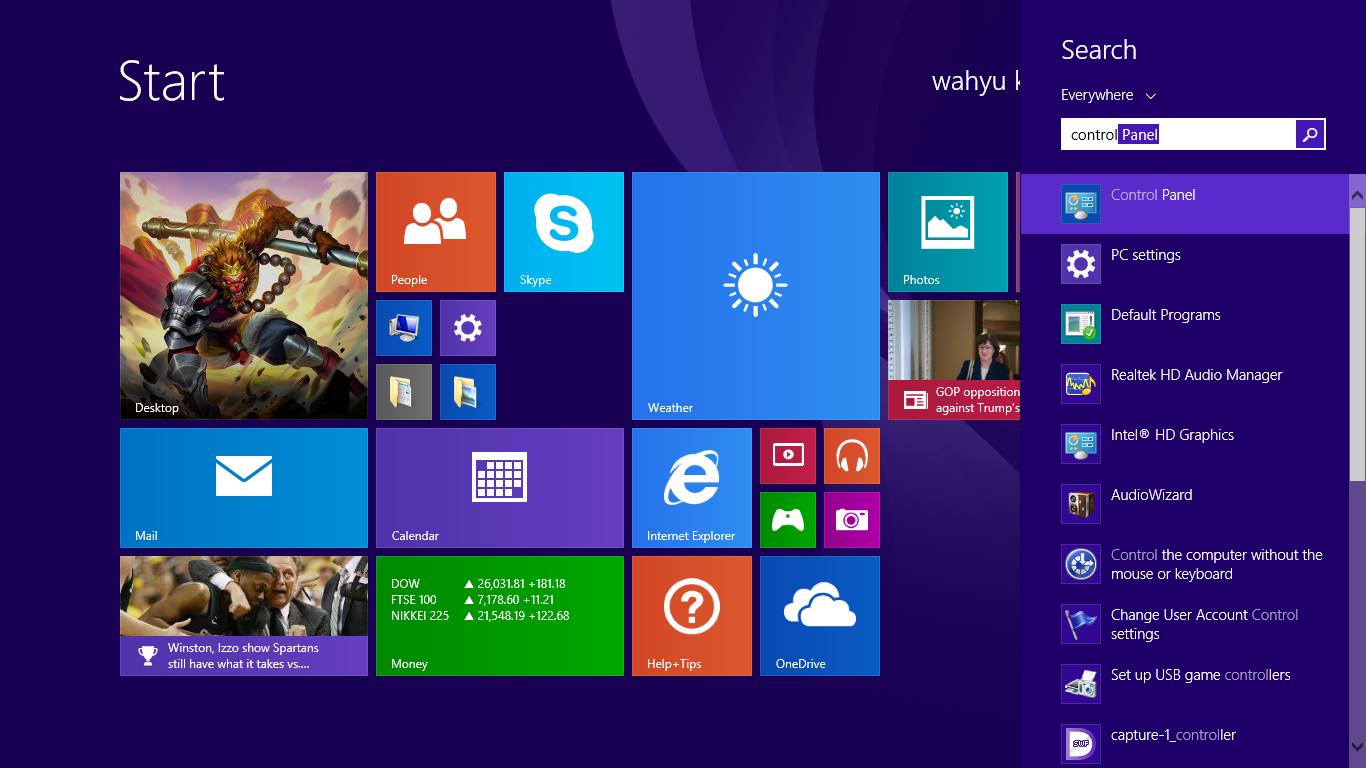Click the search magnifier button
Image resolution: width=1366 pixels, height=768 pixels.
click(x=1310, y=134)
